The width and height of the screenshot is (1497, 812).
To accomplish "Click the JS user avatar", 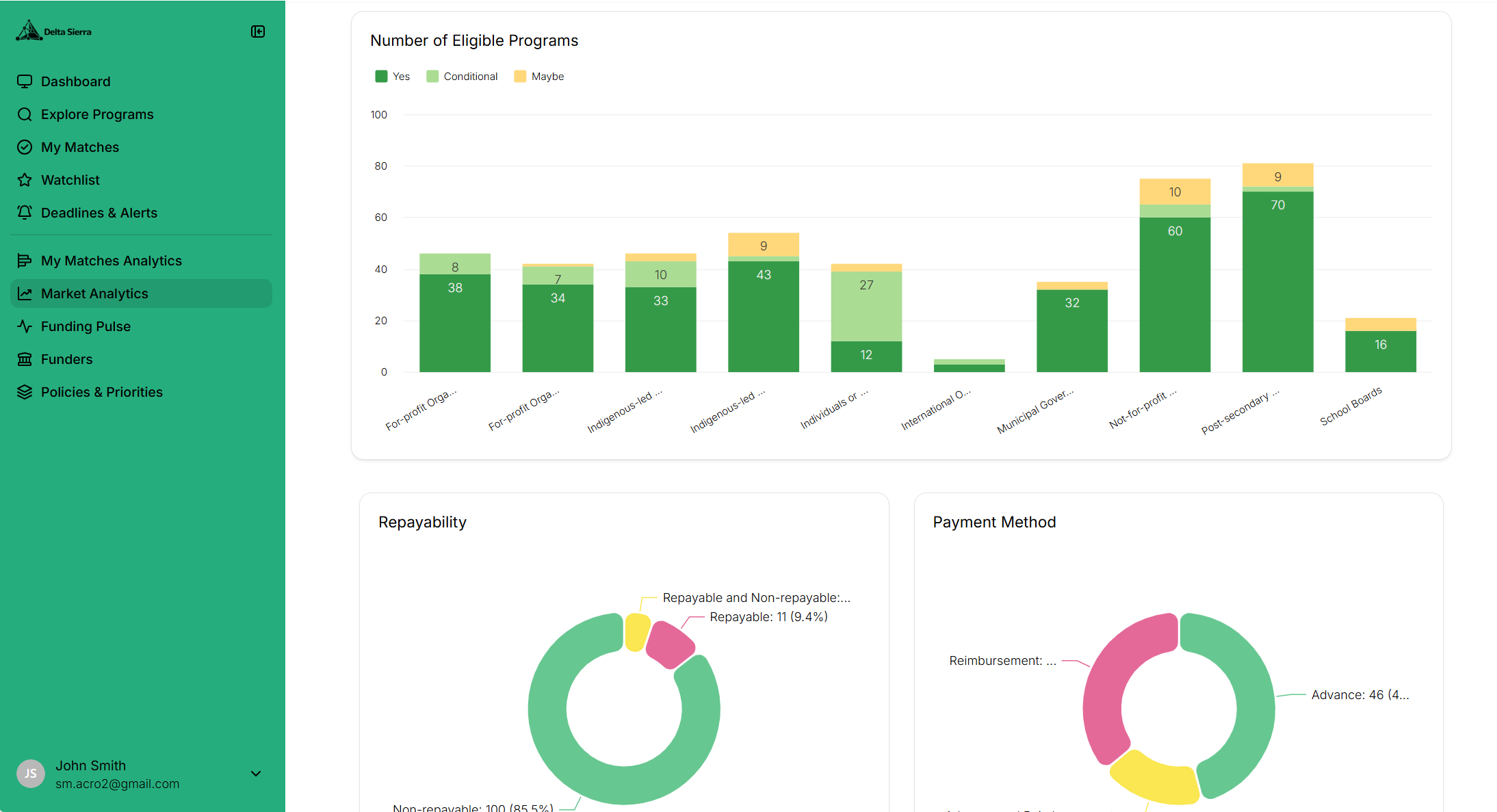I will pos(31,774).
